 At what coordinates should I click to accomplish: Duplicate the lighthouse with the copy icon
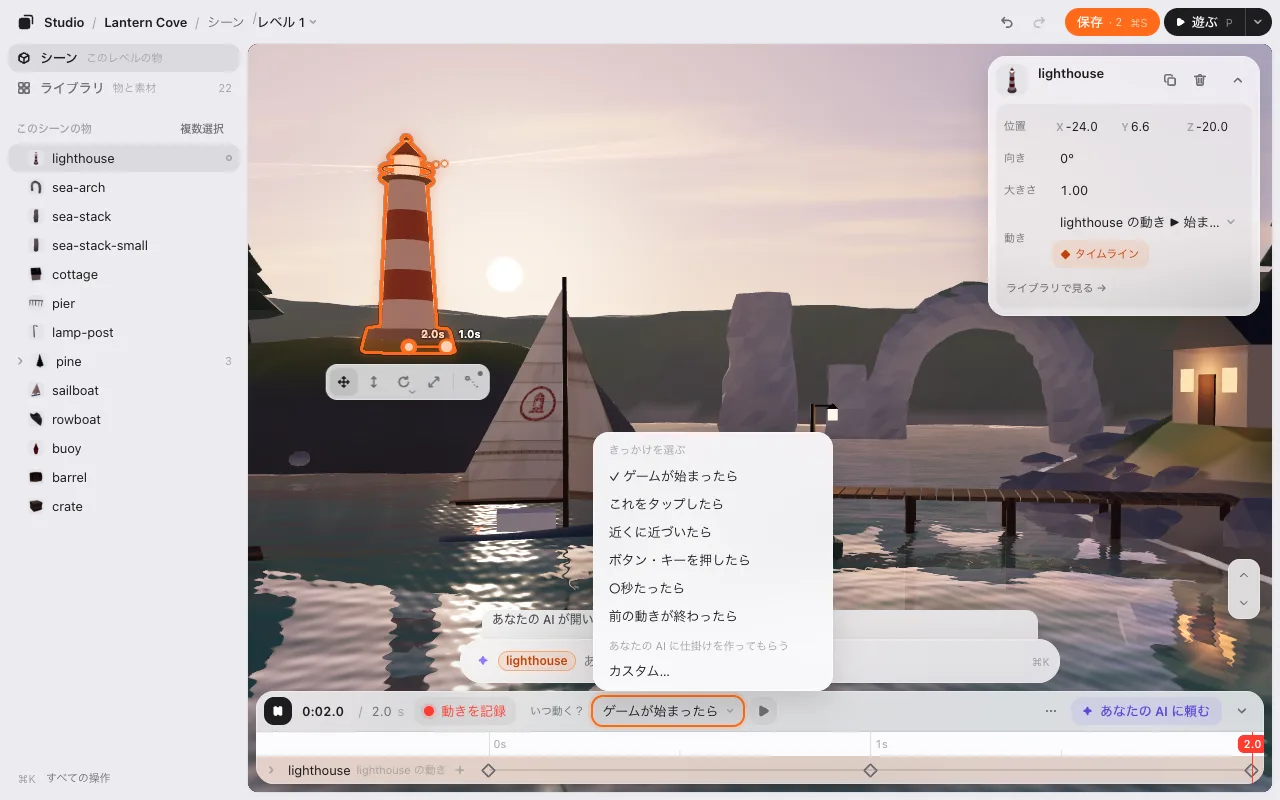(1170, 80)
